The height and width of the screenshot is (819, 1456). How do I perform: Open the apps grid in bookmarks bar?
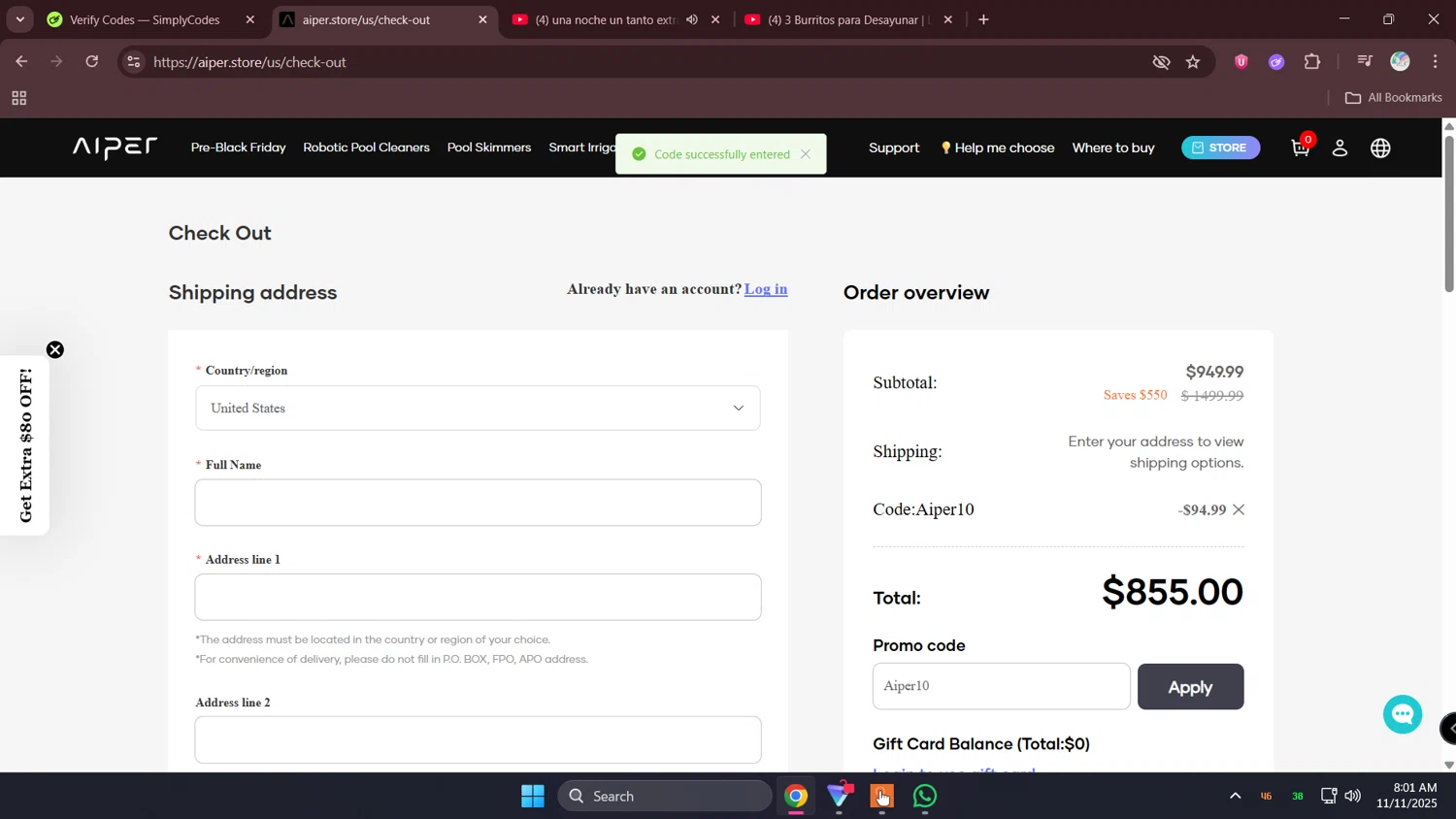click(18, 98)
